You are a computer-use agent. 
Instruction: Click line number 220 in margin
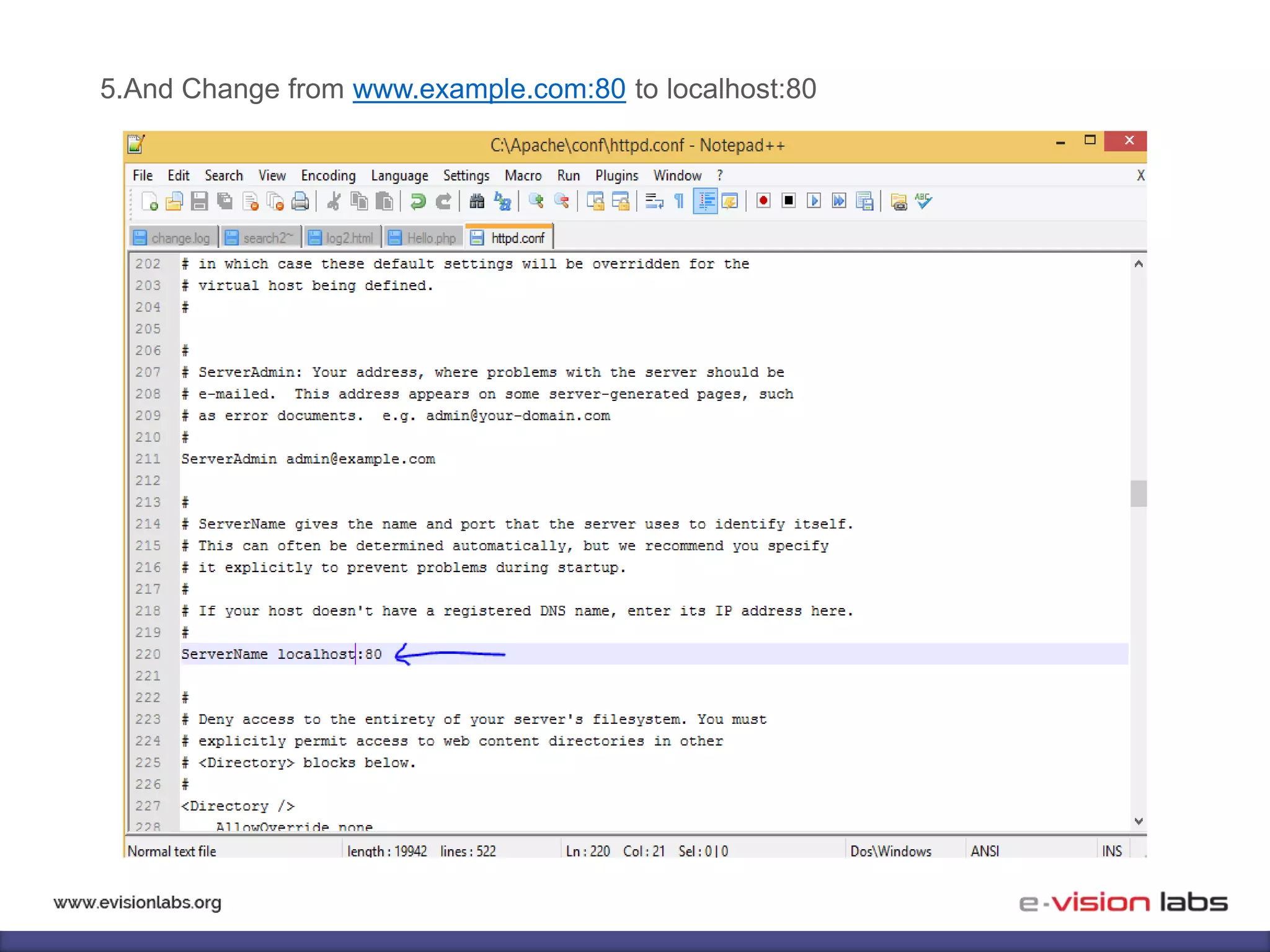coord(148,654)
